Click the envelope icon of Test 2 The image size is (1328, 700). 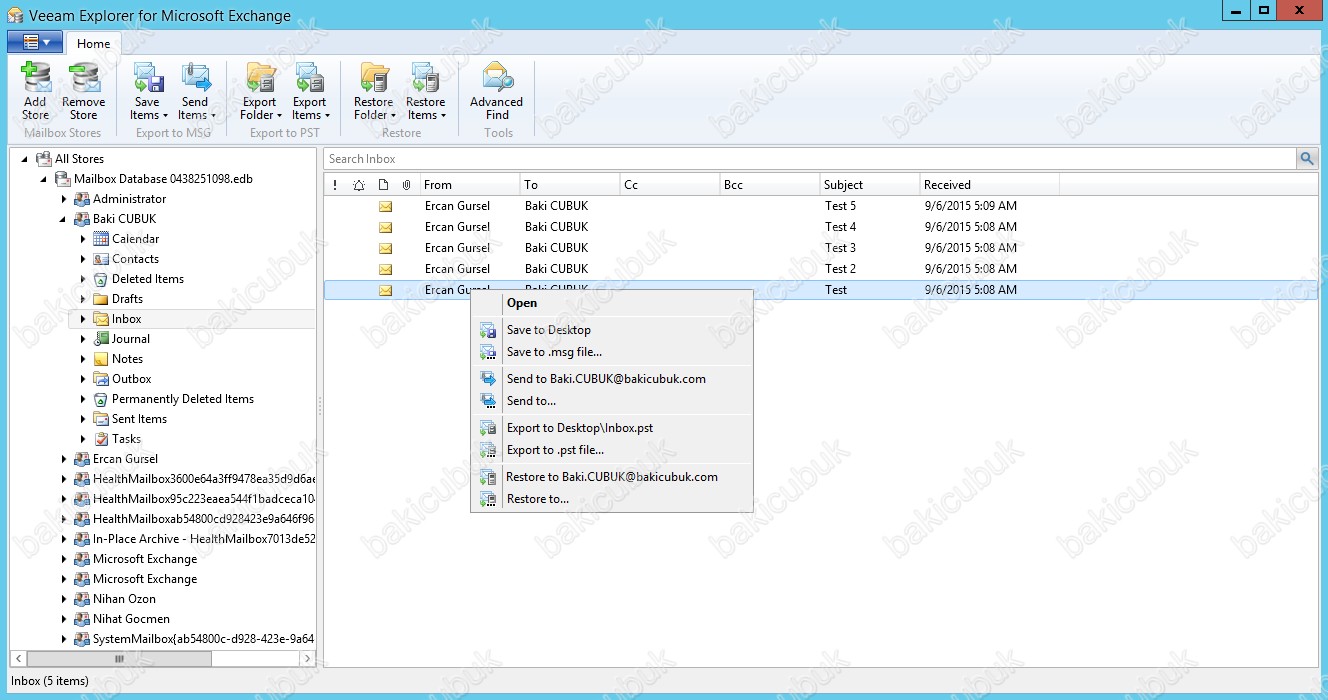coord(385,269)
